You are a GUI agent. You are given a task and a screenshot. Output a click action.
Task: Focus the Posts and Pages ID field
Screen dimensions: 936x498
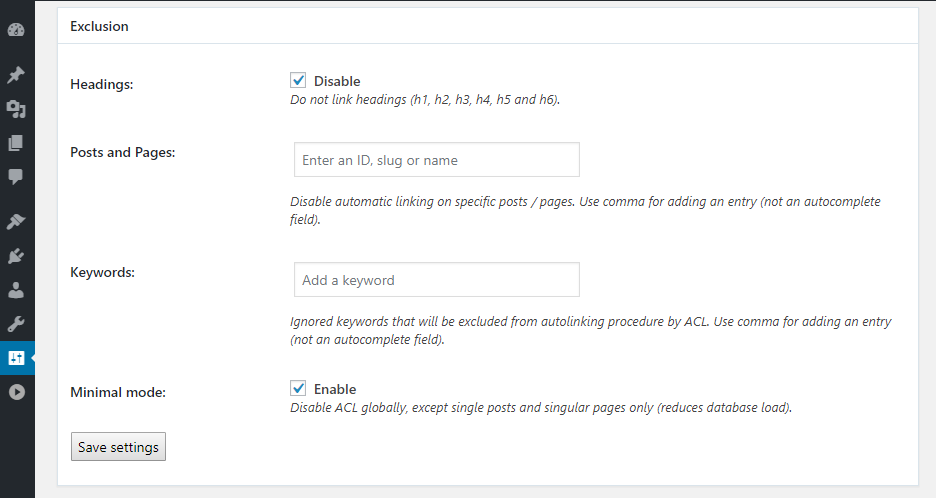(436, 160)
